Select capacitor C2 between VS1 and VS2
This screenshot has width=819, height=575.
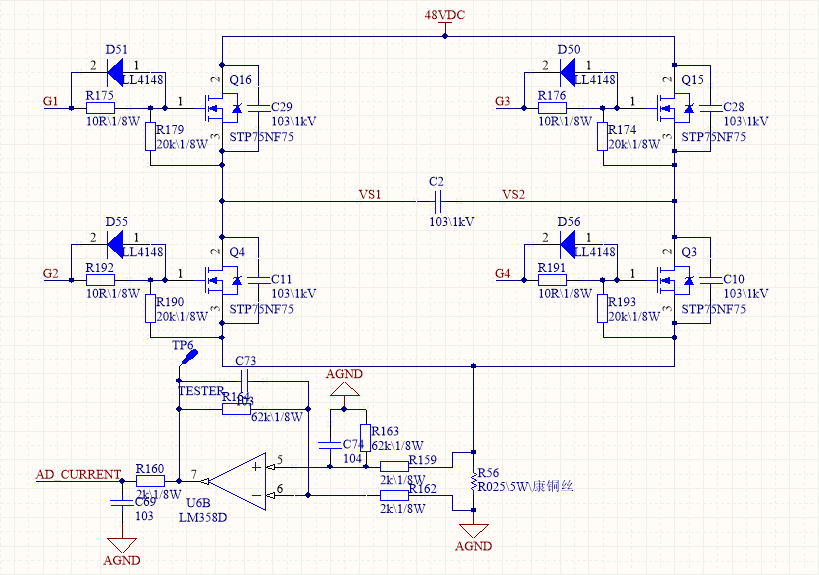pos(436,202)
